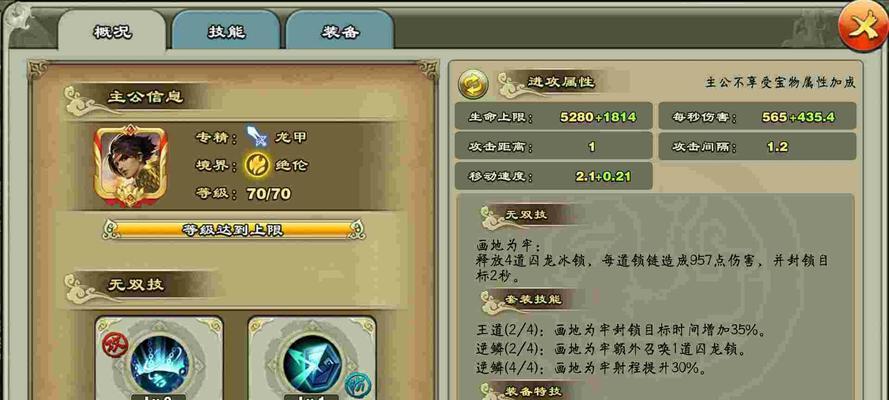Click the 每秒伤害 stat field
Image resolution: width=889 pixels, height=400 pixels.
click(757, 117)
